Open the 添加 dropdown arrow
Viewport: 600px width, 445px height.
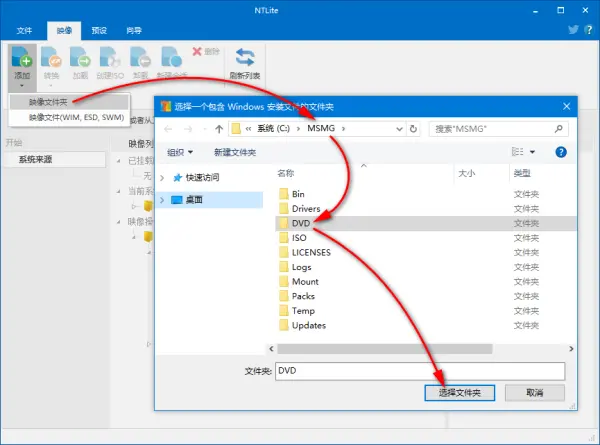pyautogui.click(x=22, y=85)
